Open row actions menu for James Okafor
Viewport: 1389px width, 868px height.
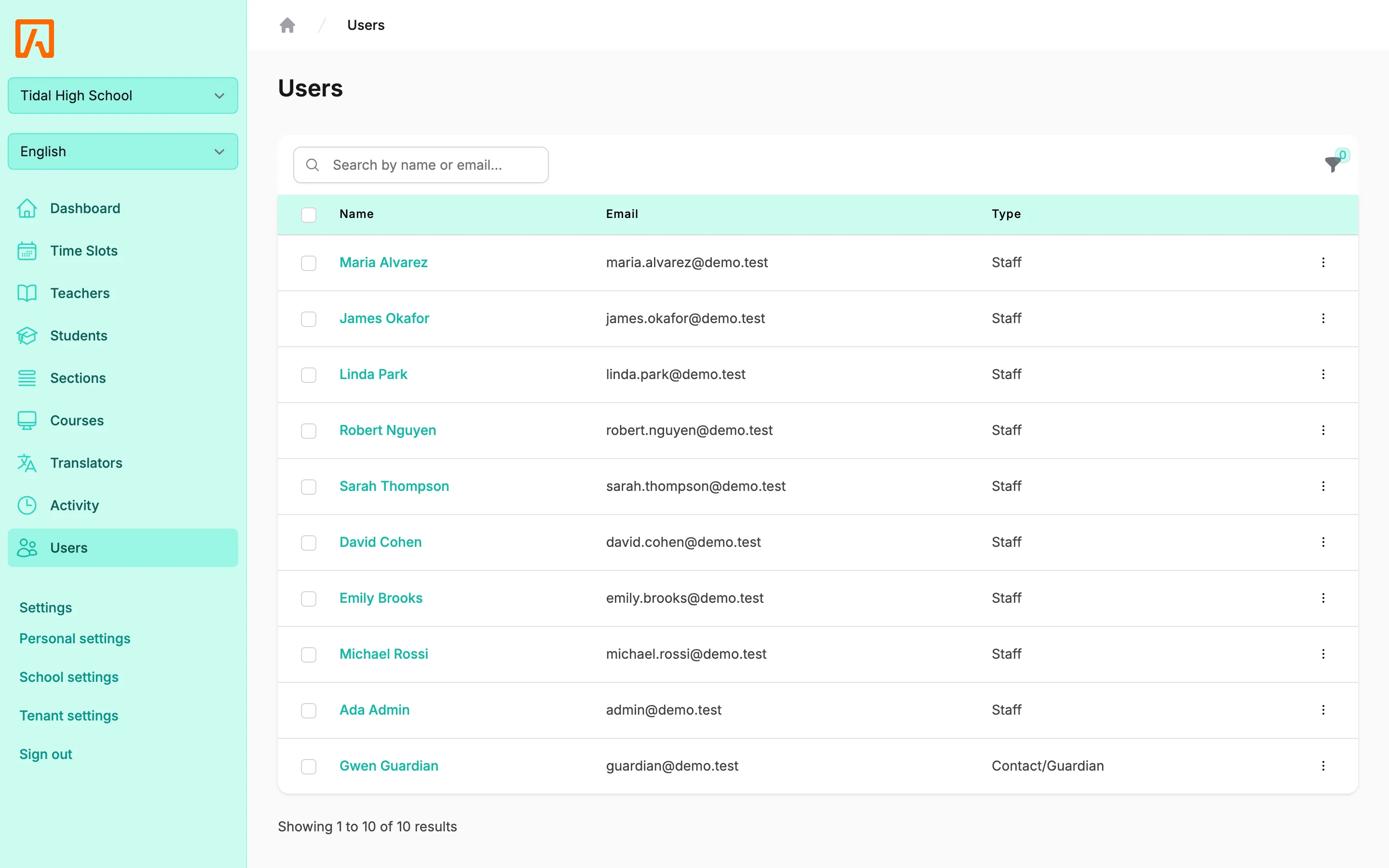(x=1323, y=318)
